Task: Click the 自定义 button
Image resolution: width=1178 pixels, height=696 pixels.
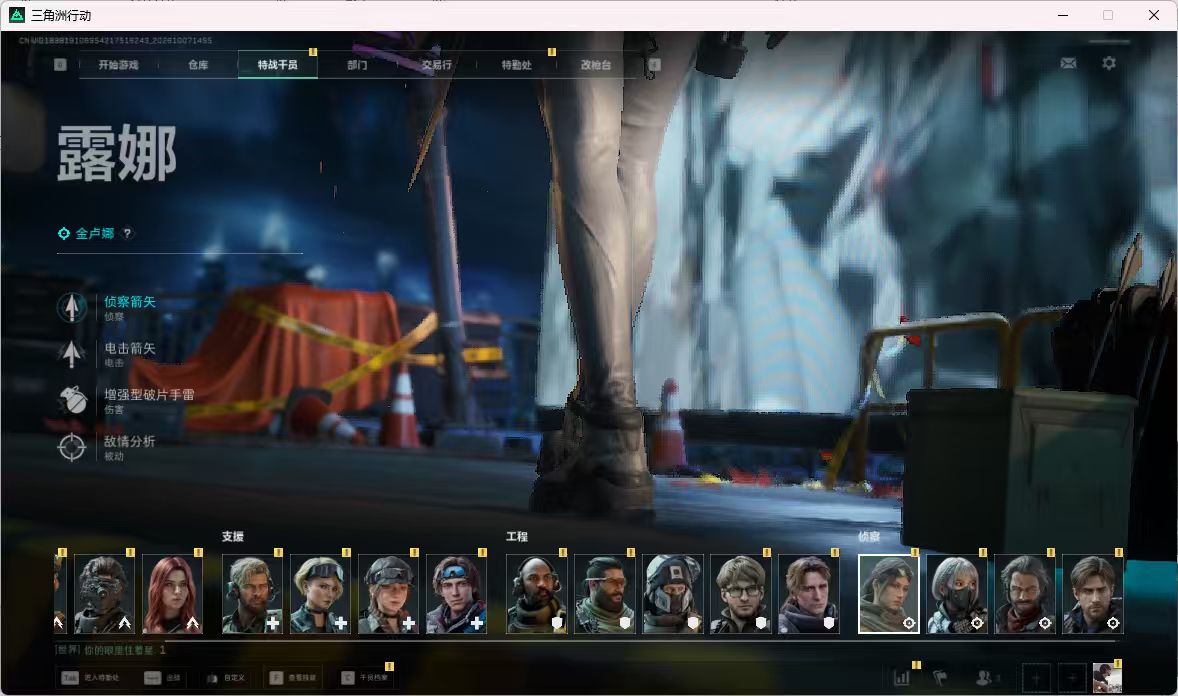Action: pos(225,678)
